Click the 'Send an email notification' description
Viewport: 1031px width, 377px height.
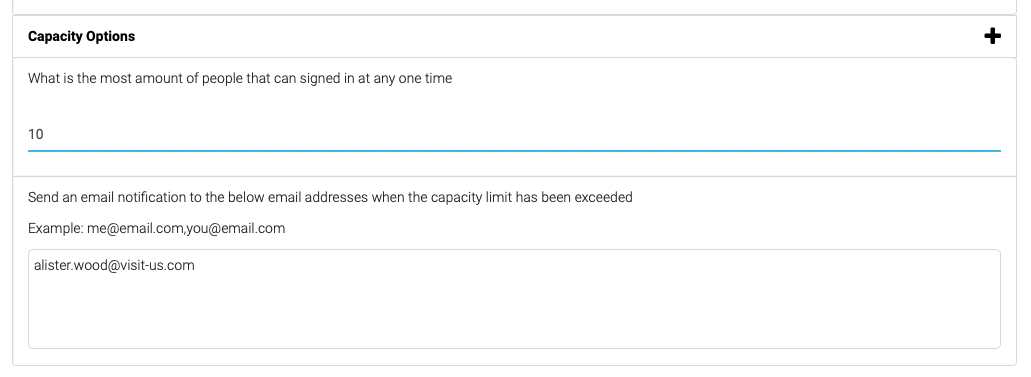click(x=330, y=197)
